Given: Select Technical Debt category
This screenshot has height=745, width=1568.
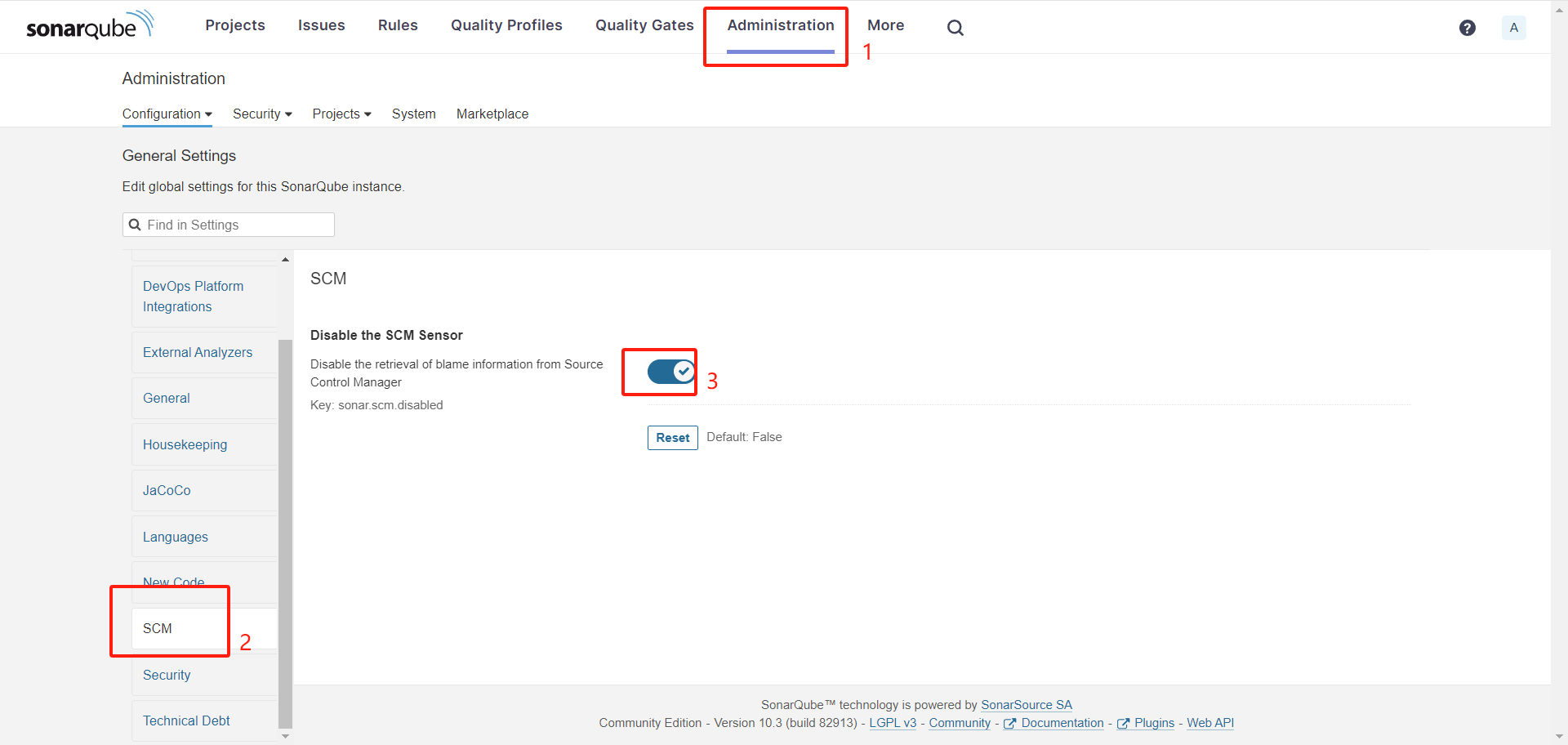Looking at the screenshot, I should click(204, 721).
